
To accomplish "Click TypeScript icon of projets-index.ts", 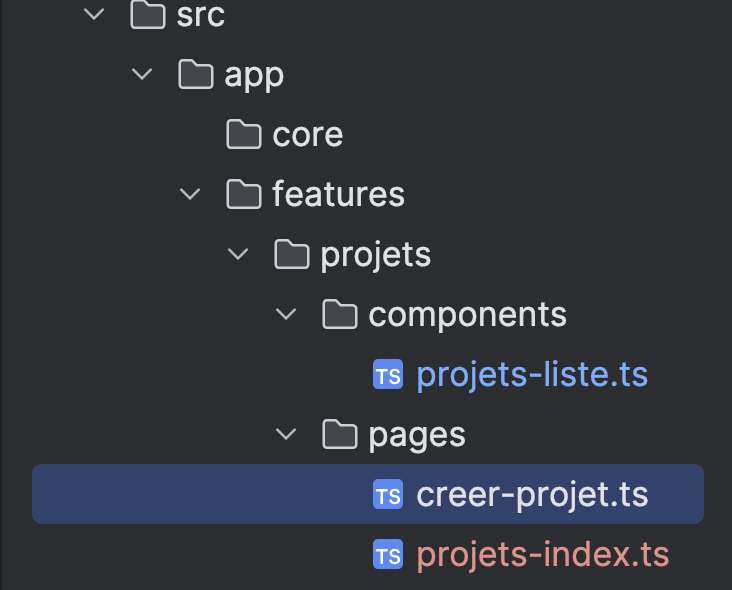I will [388, 554].
